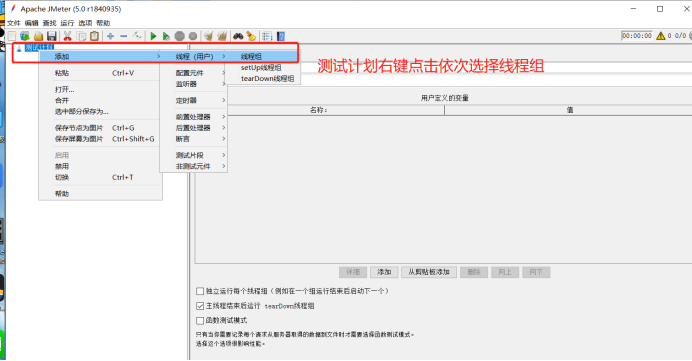This screenshot has height=361, width=692.
Task: Expand the 断言 submenu
Action: 194,139
